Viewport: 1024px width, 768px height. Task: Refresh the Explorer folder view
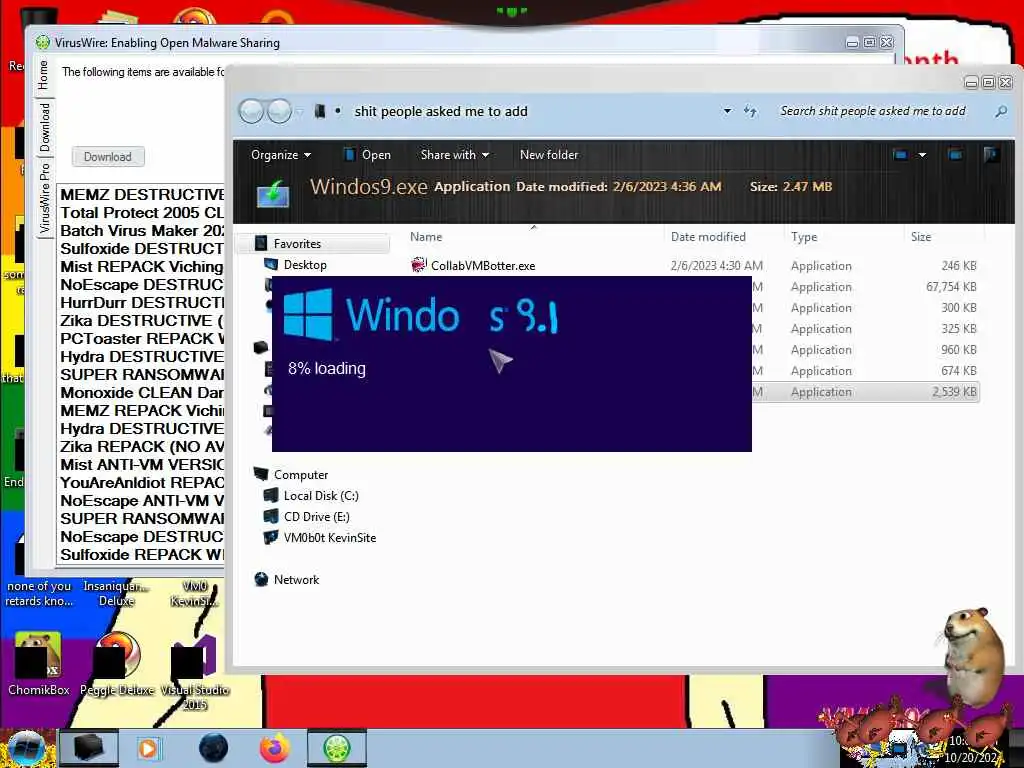[750, 112]
